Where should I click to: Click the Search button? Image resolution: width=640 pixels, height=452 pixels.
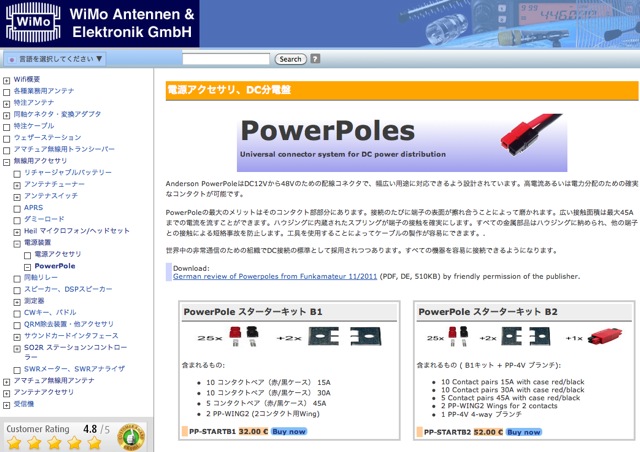coord(290,59)
